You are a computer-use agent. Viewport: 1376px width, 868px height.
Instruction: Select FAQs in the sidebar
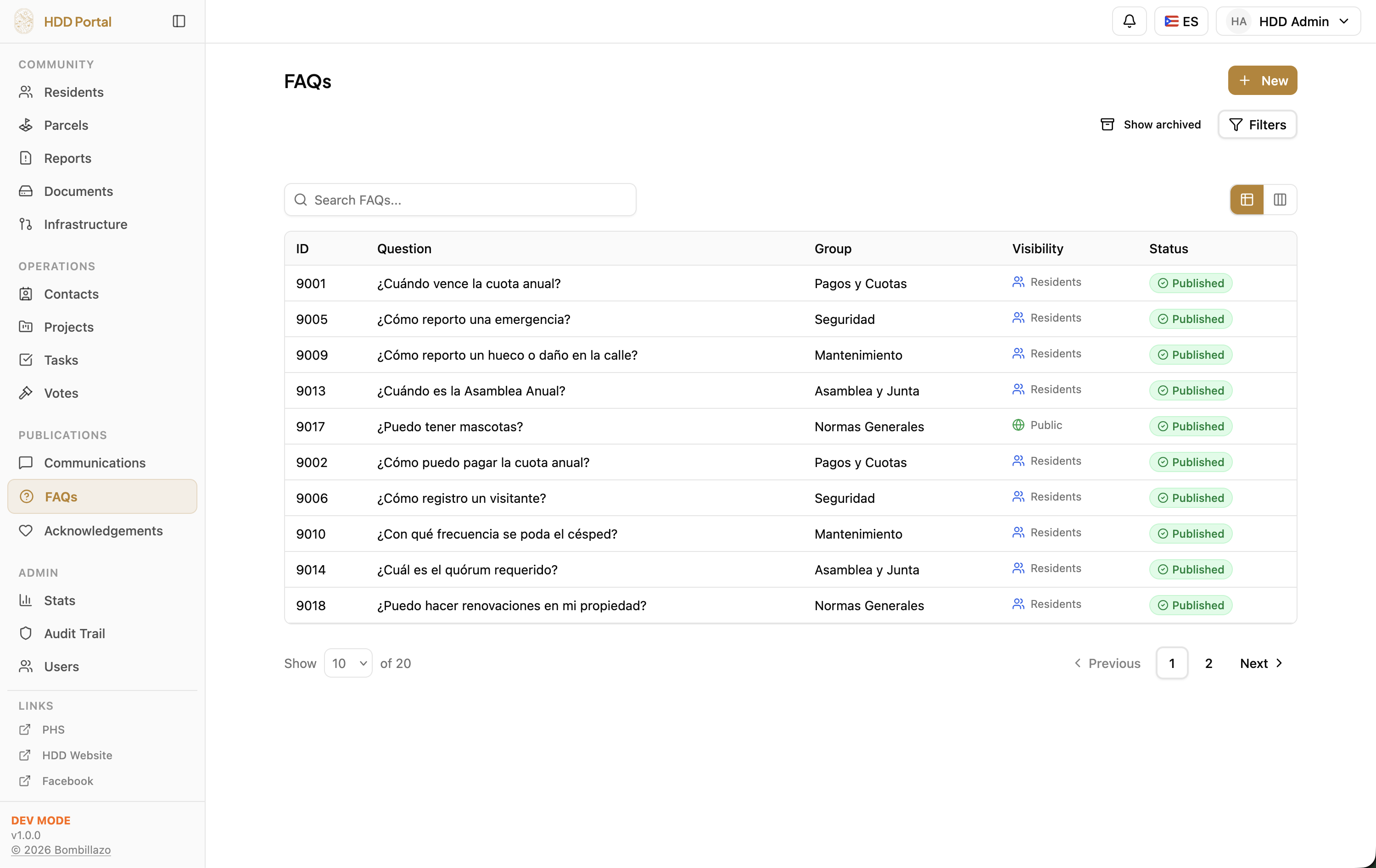[x=102, y=496]
